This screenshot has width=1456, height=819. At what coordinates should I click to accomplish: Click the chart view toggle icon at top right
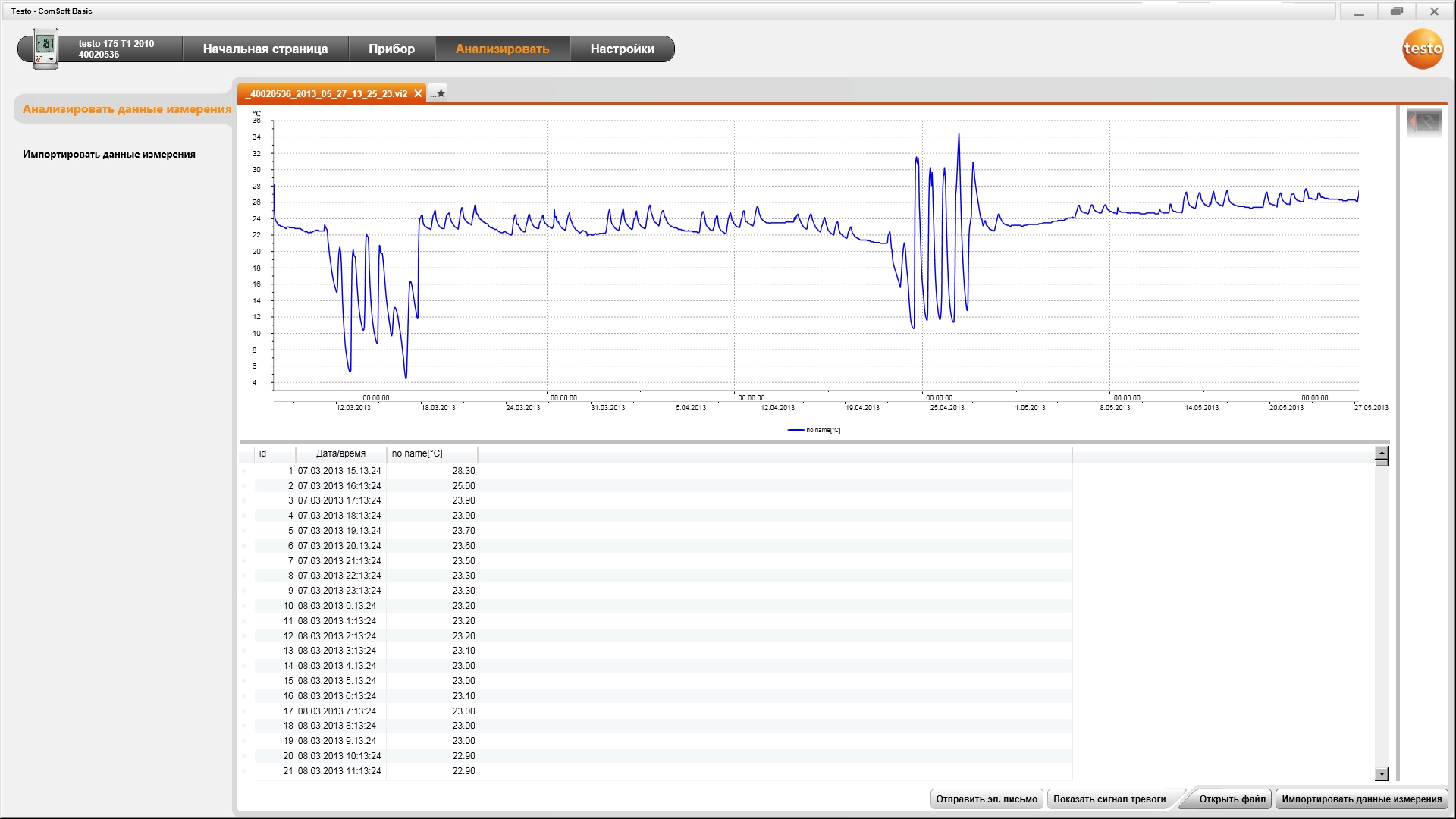coord(1423,121)
